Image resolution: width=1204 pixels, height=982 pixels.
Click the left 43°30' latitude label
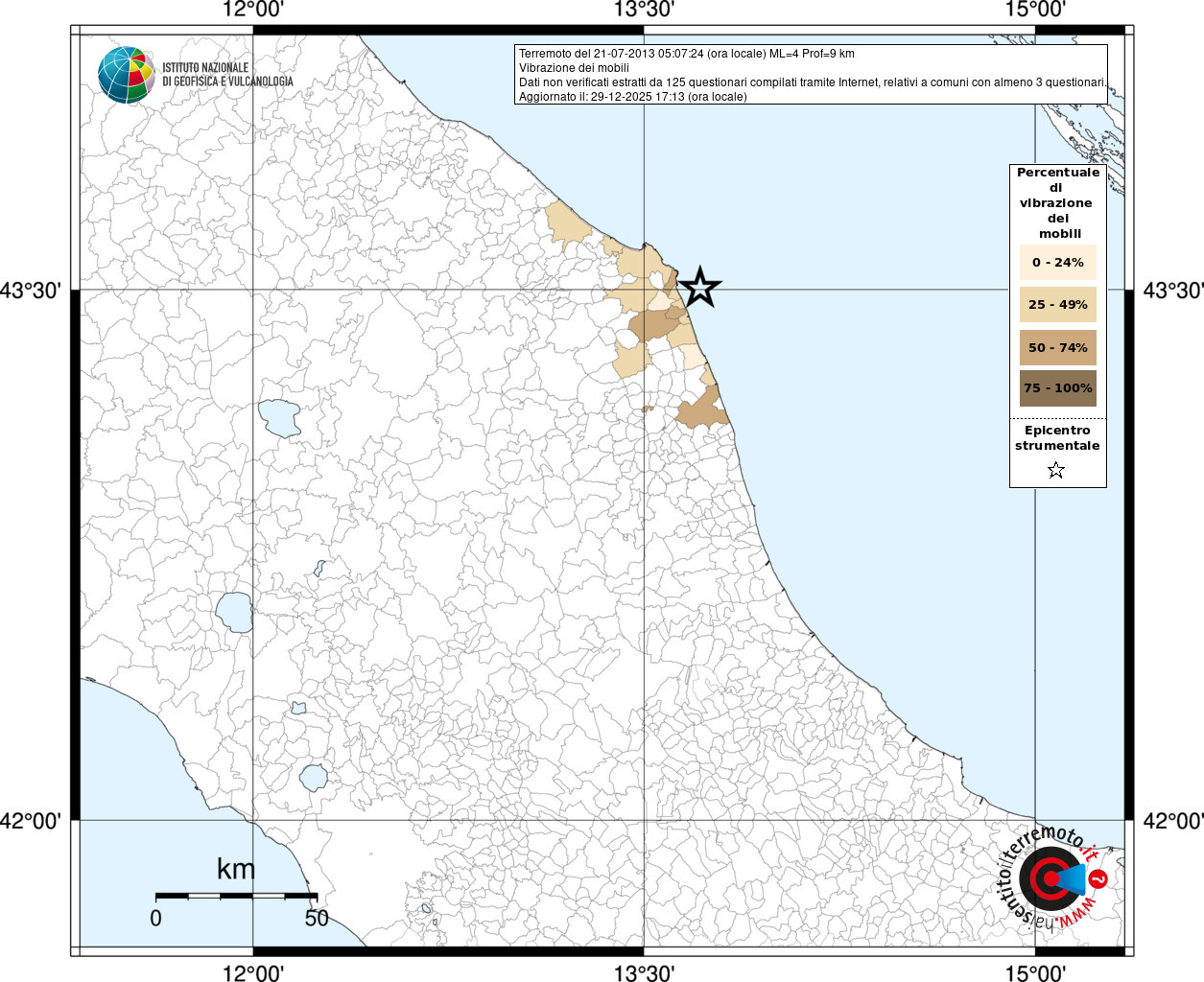point(31,290)
